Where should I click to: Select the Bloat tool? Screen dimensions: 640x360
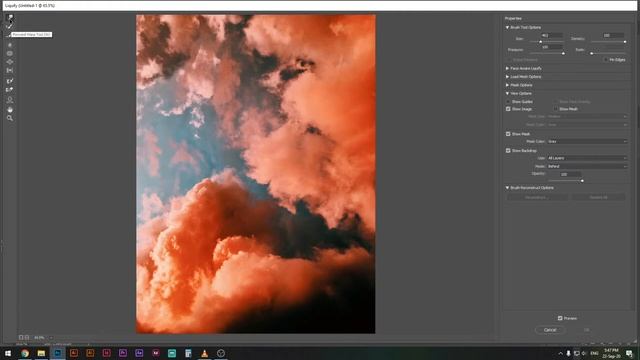(10, 62)
